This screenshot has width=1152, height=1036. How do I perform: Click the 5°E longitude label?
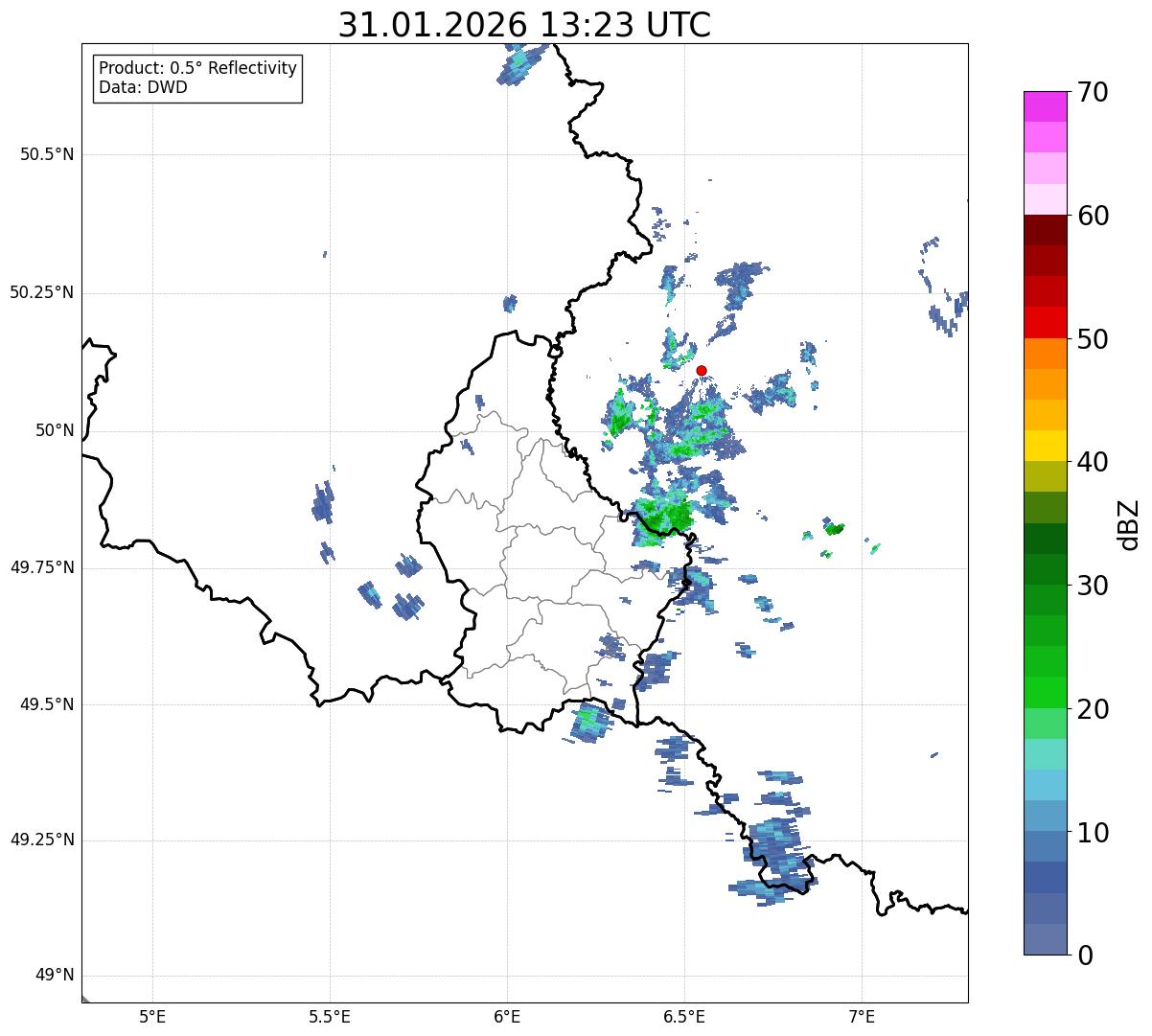click(x=152, y=1016)
